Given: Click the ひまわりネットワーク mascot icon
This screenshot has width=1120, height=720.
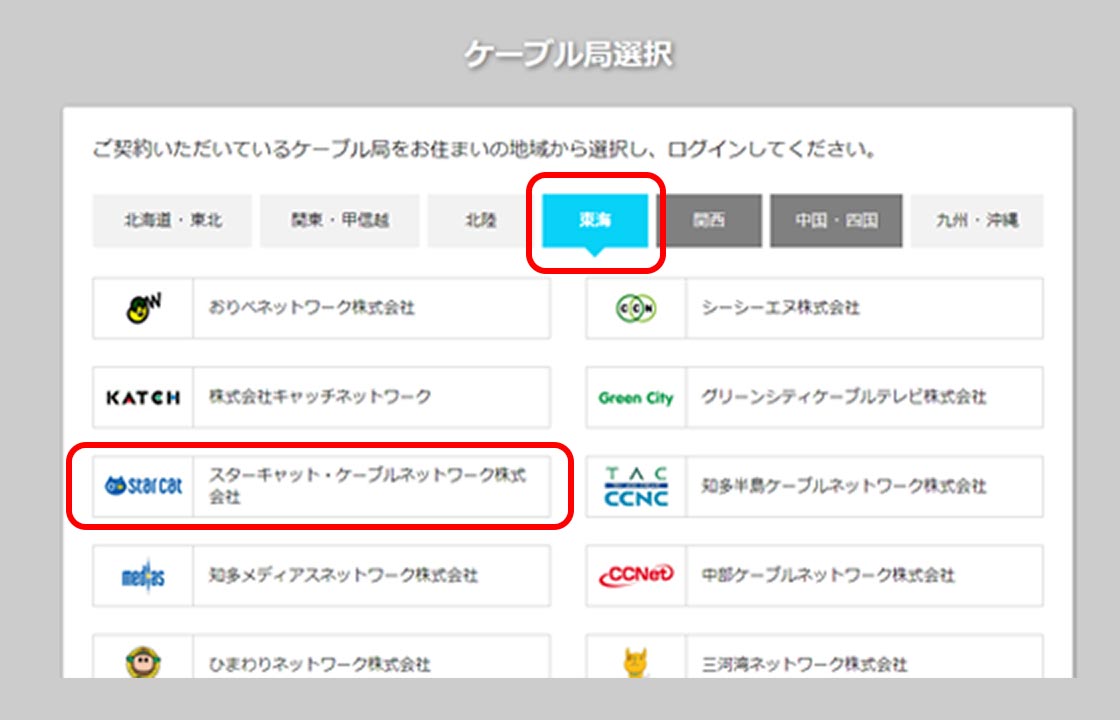Looking at the screenshot, I should [143, 663].
